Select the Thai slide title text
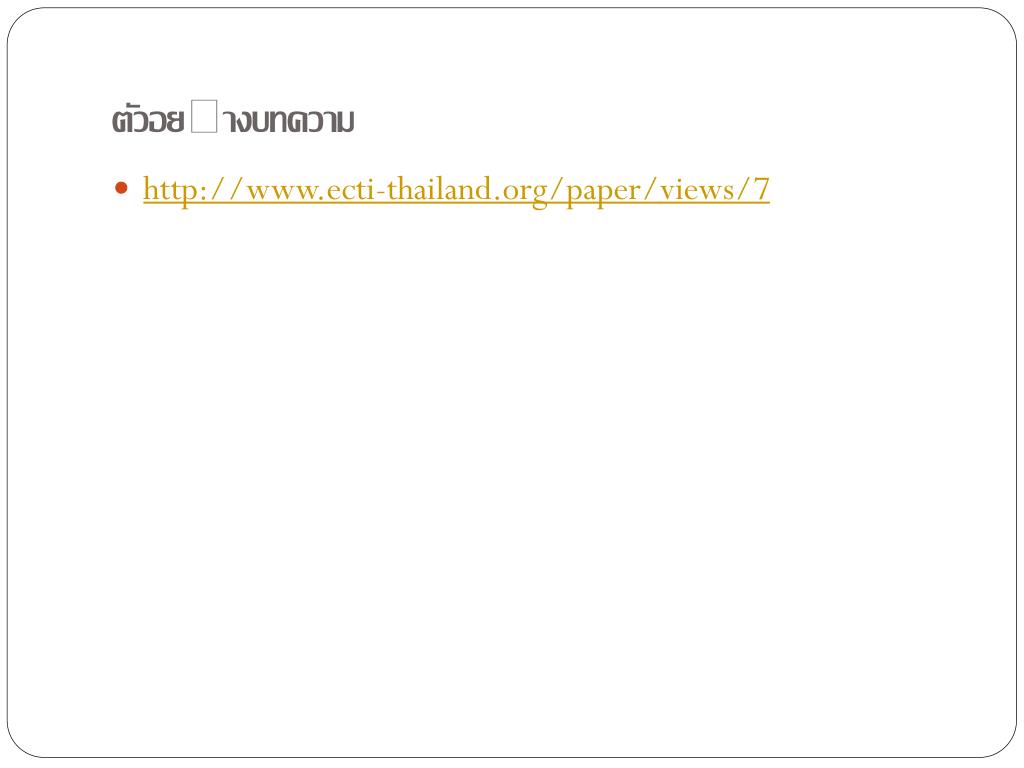Viewport: 1024px width, 768px height. (x=233, y=118)
